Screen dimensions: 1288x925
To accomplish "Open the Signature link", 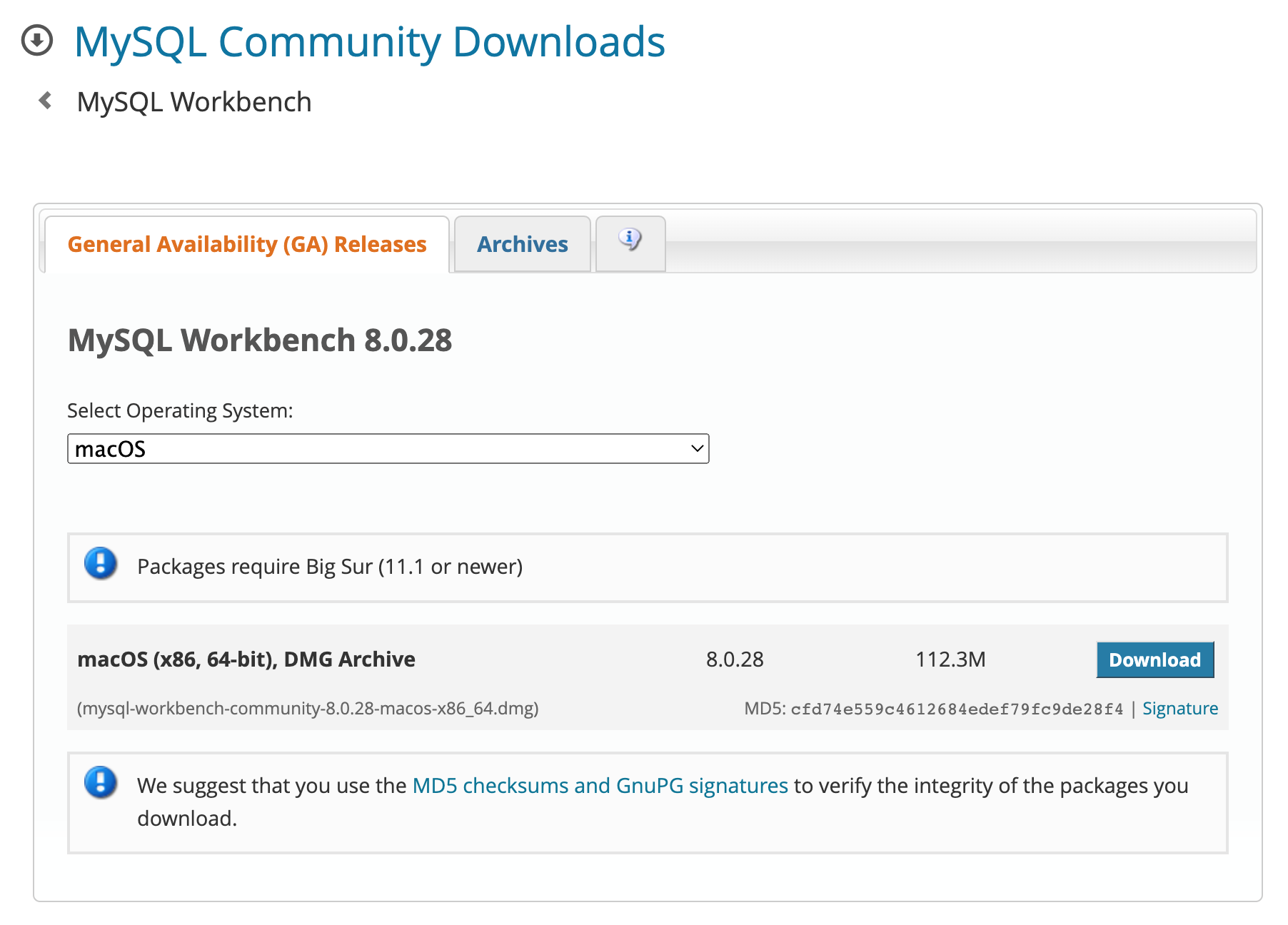I will [x=1180, y=708].
